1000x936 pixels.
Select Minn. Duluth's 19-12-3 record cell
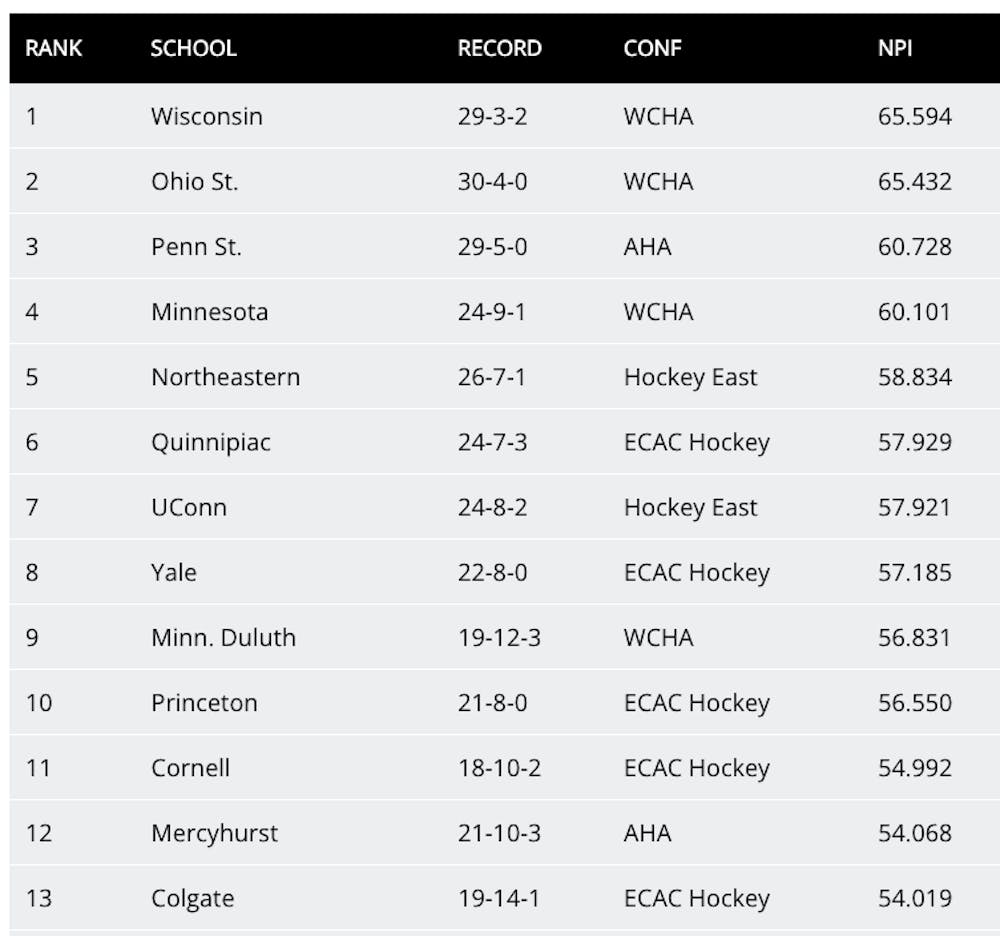pyautogui.click(x=499, y=637)
